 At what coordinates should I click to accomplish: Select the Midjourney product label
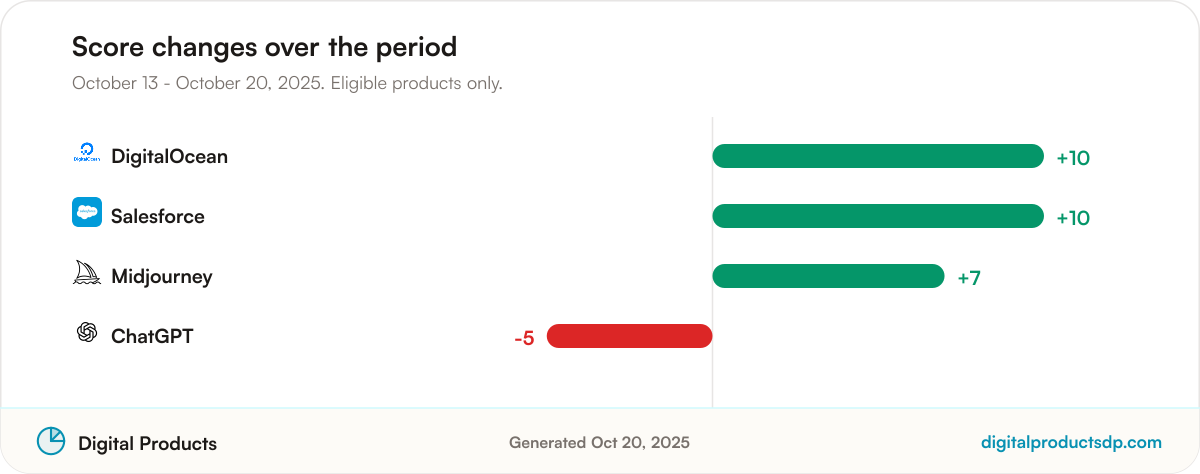(162, 277)
